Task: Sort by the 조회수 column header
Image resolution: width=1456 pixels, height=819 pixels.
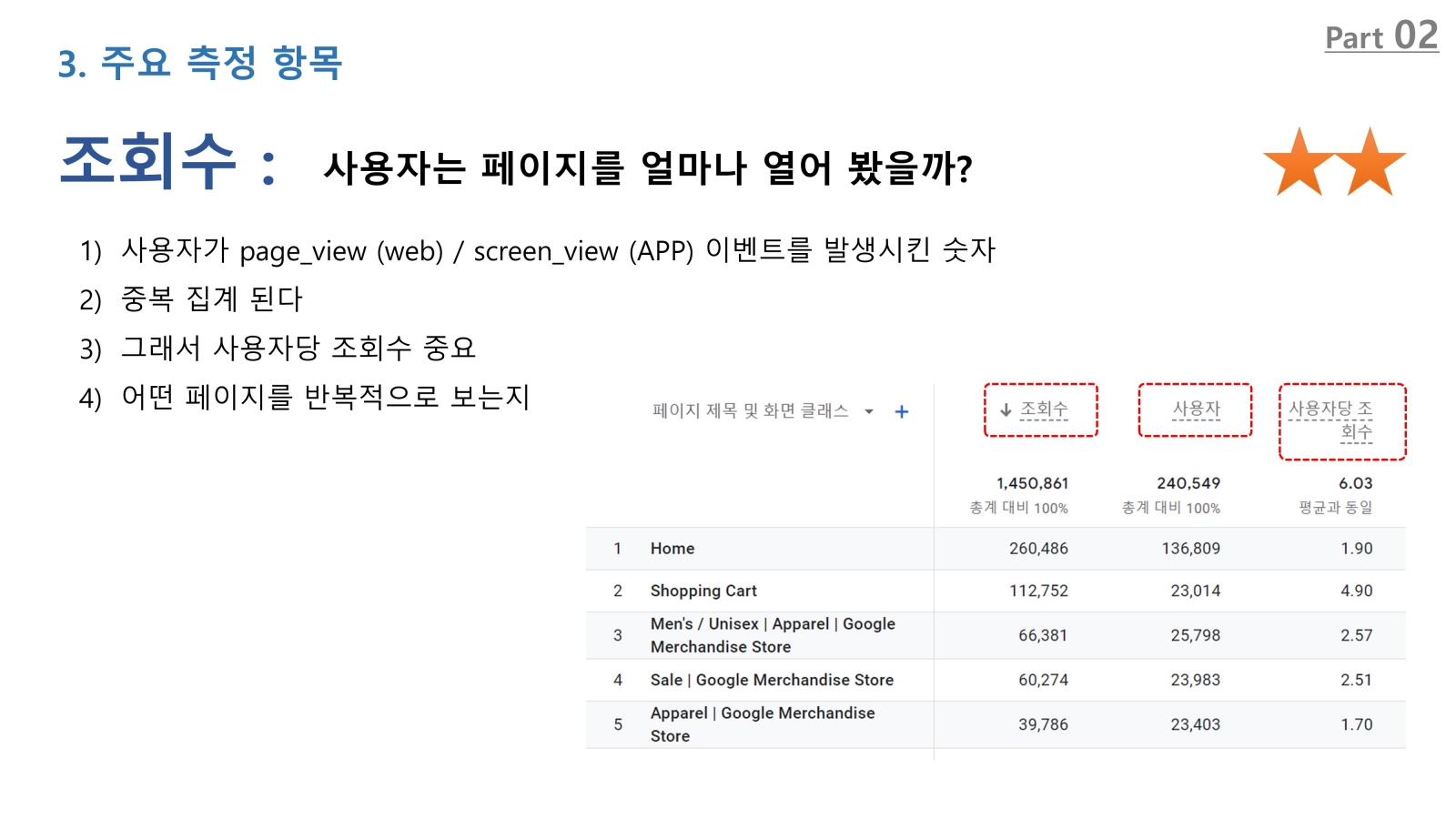Action: (1044, 409)
